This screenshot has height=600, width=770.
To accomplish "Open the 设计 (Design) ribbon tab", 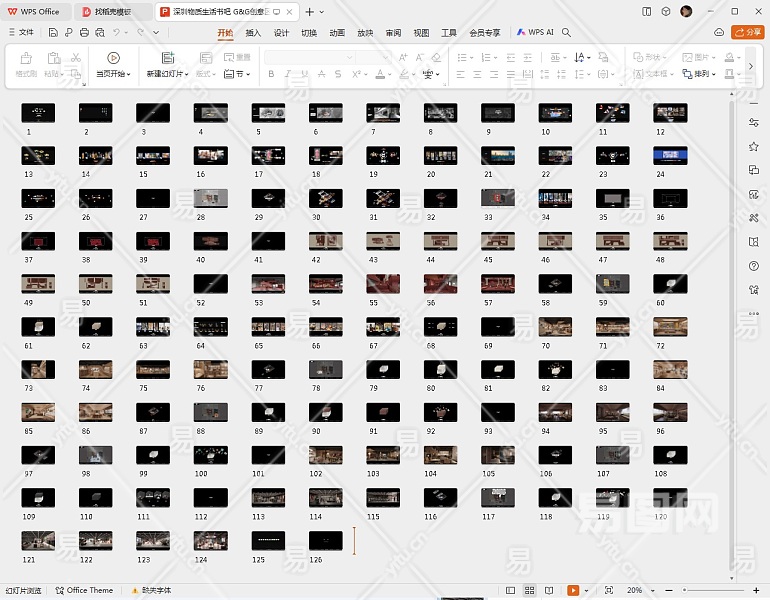I will click(x=281, y=32).
